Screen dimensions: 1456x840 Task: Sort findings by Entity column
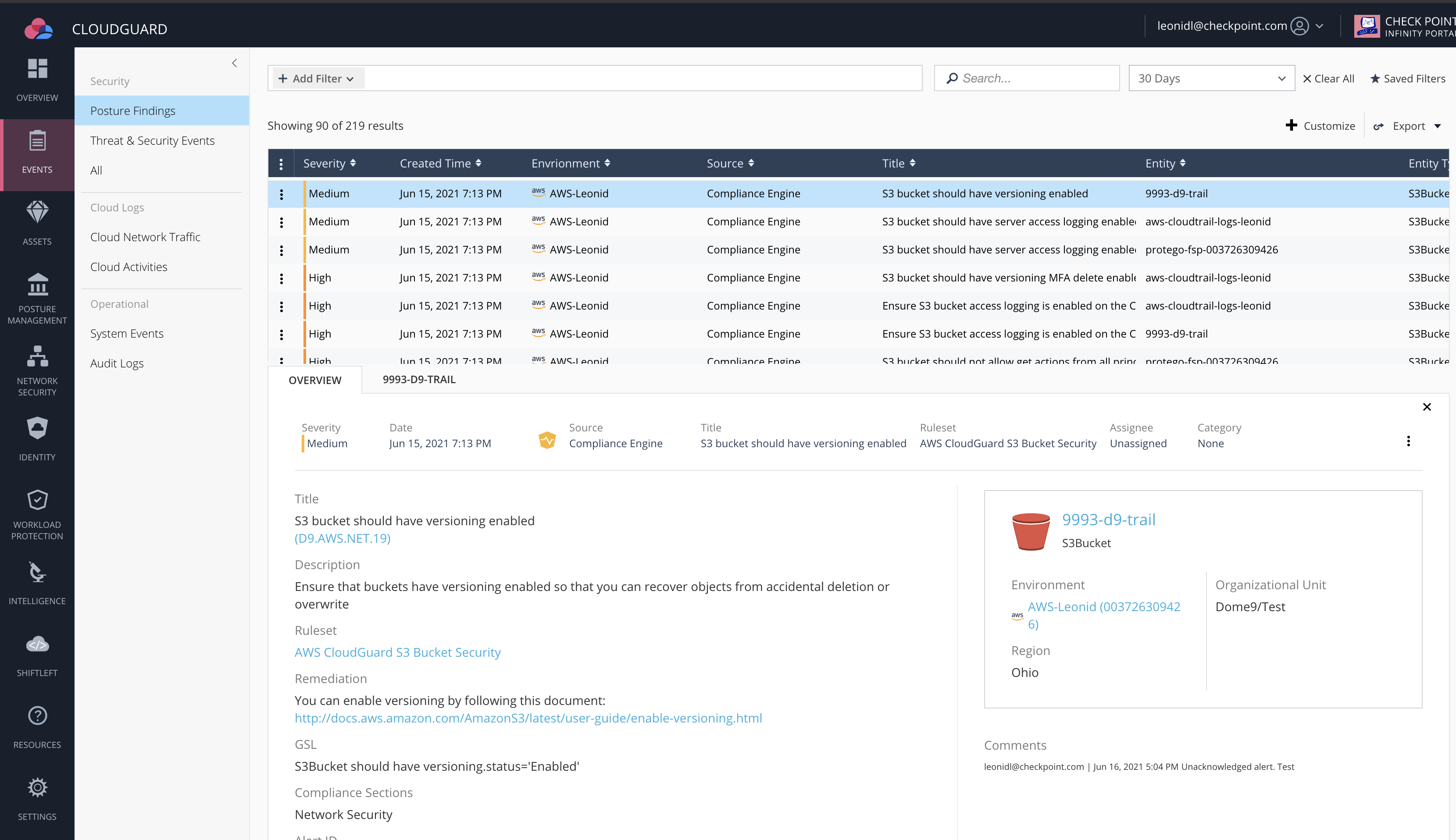1165,163
